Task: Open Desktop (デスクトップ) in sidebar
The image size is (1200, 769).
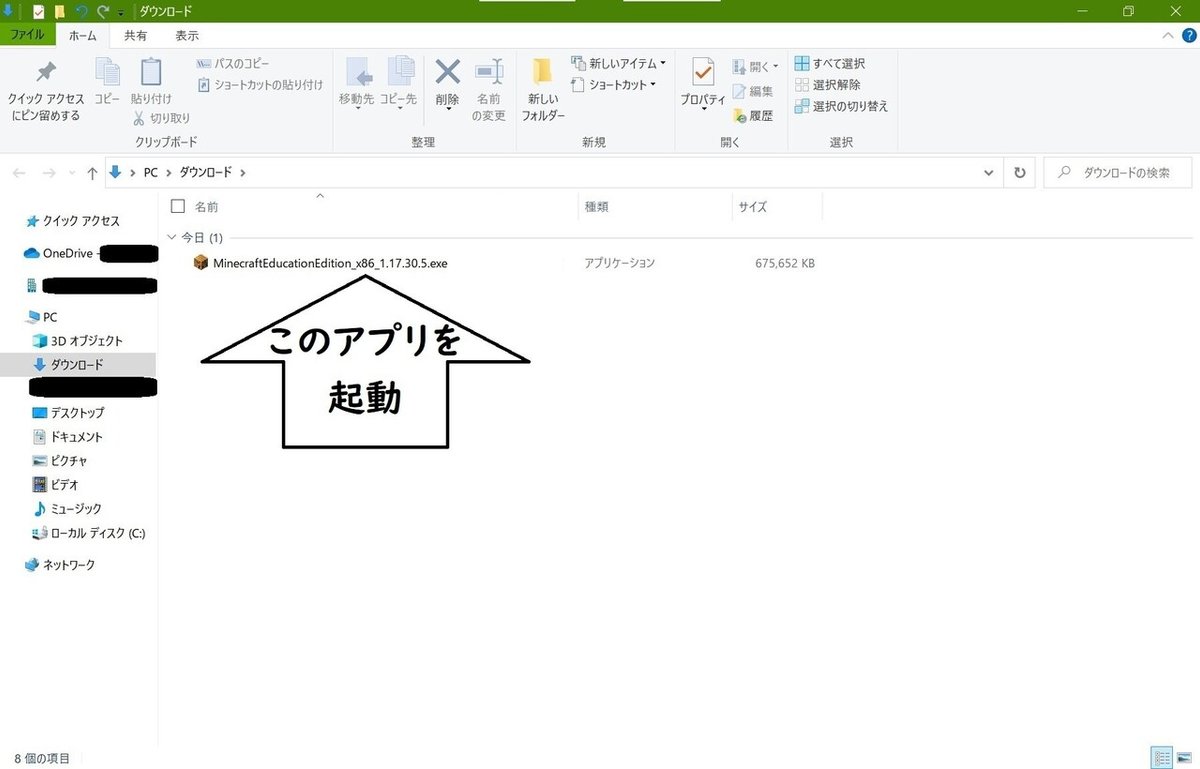Action: point(68,413)
